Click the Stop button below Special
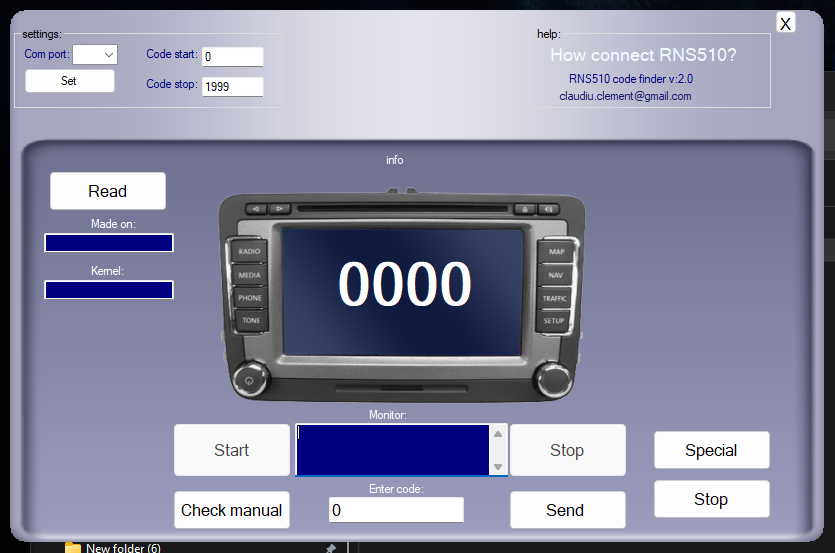 (x=711, y=499)
